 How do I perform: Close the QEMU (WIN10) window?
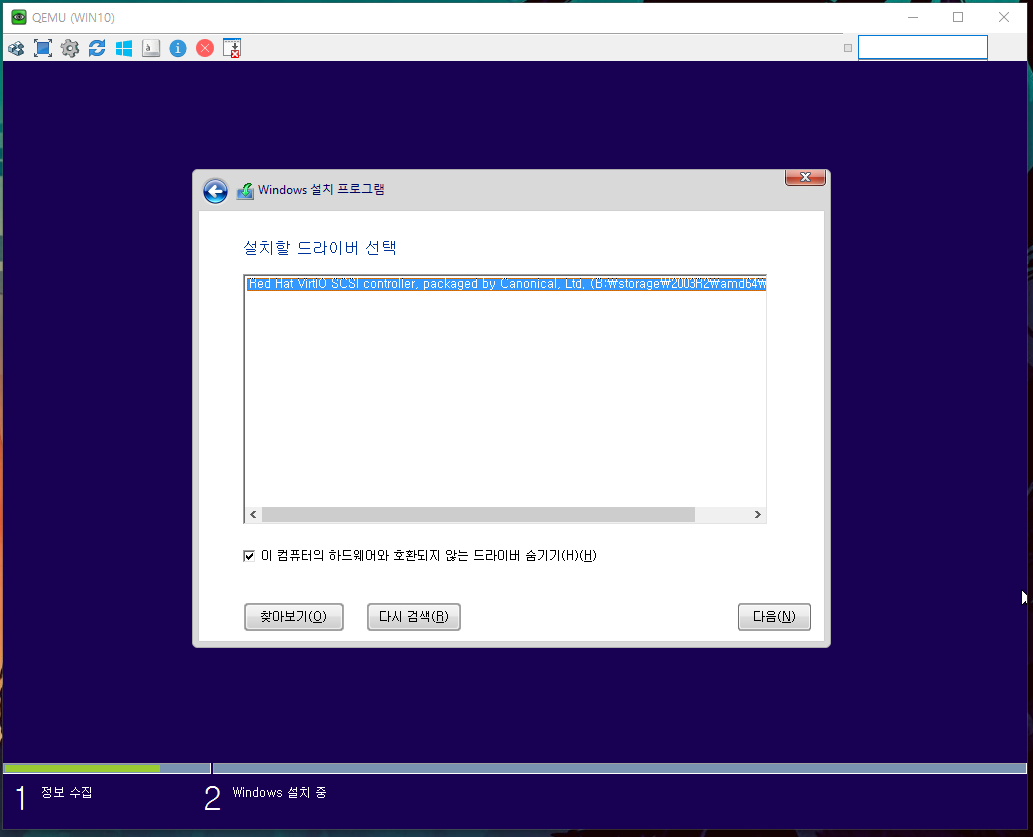[x=1004, y=17]
